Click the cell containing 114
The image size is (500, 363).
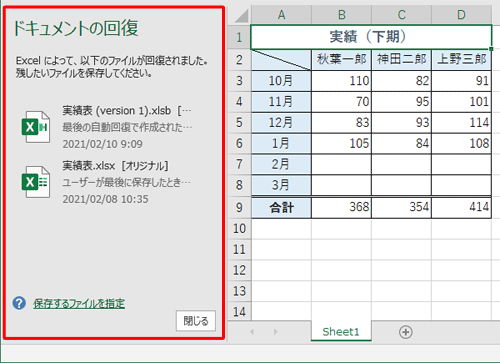(x=461, y=122)
